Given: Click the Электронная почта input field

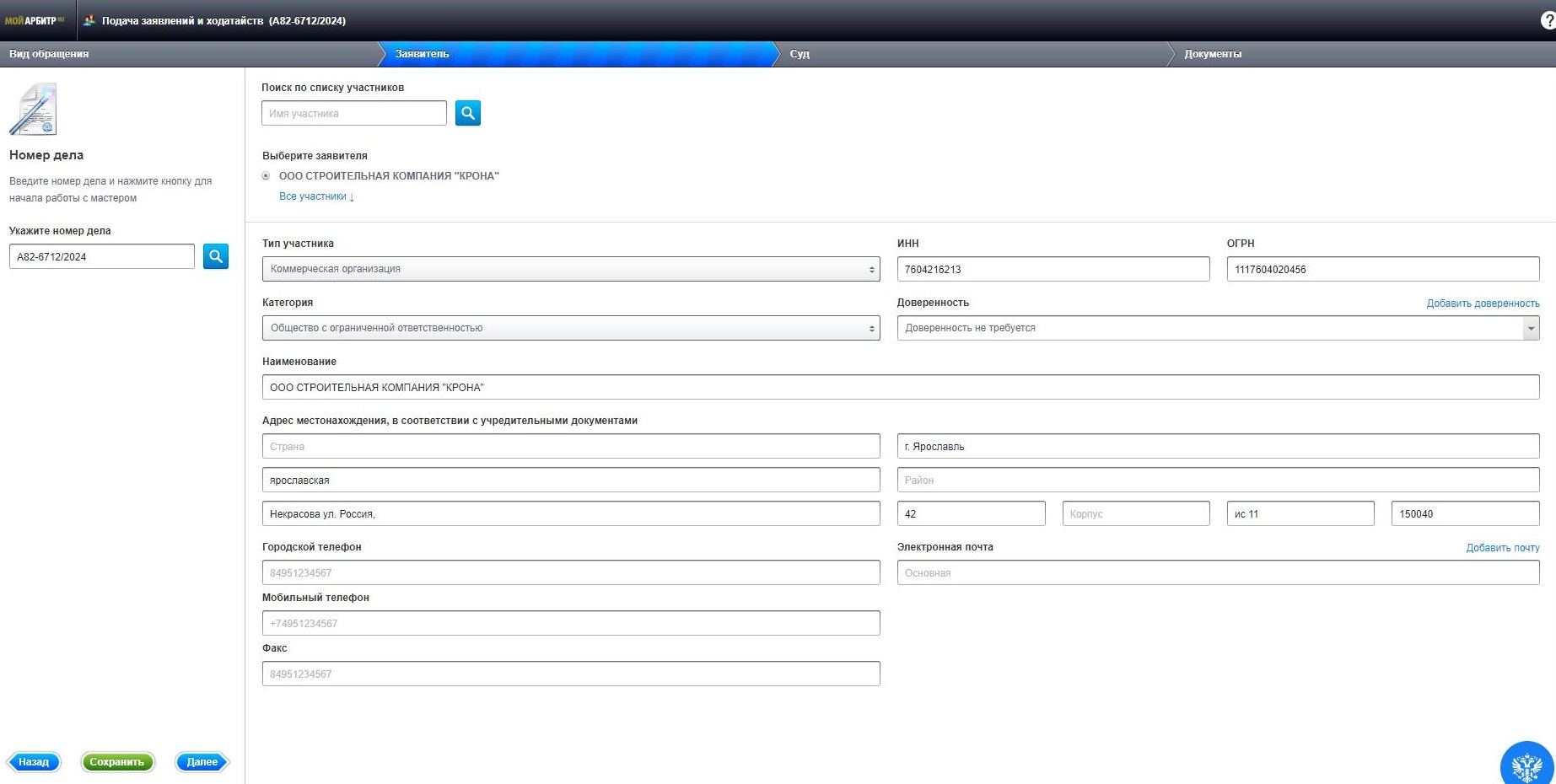Looking at the screenshot, I should point(1218,572).
